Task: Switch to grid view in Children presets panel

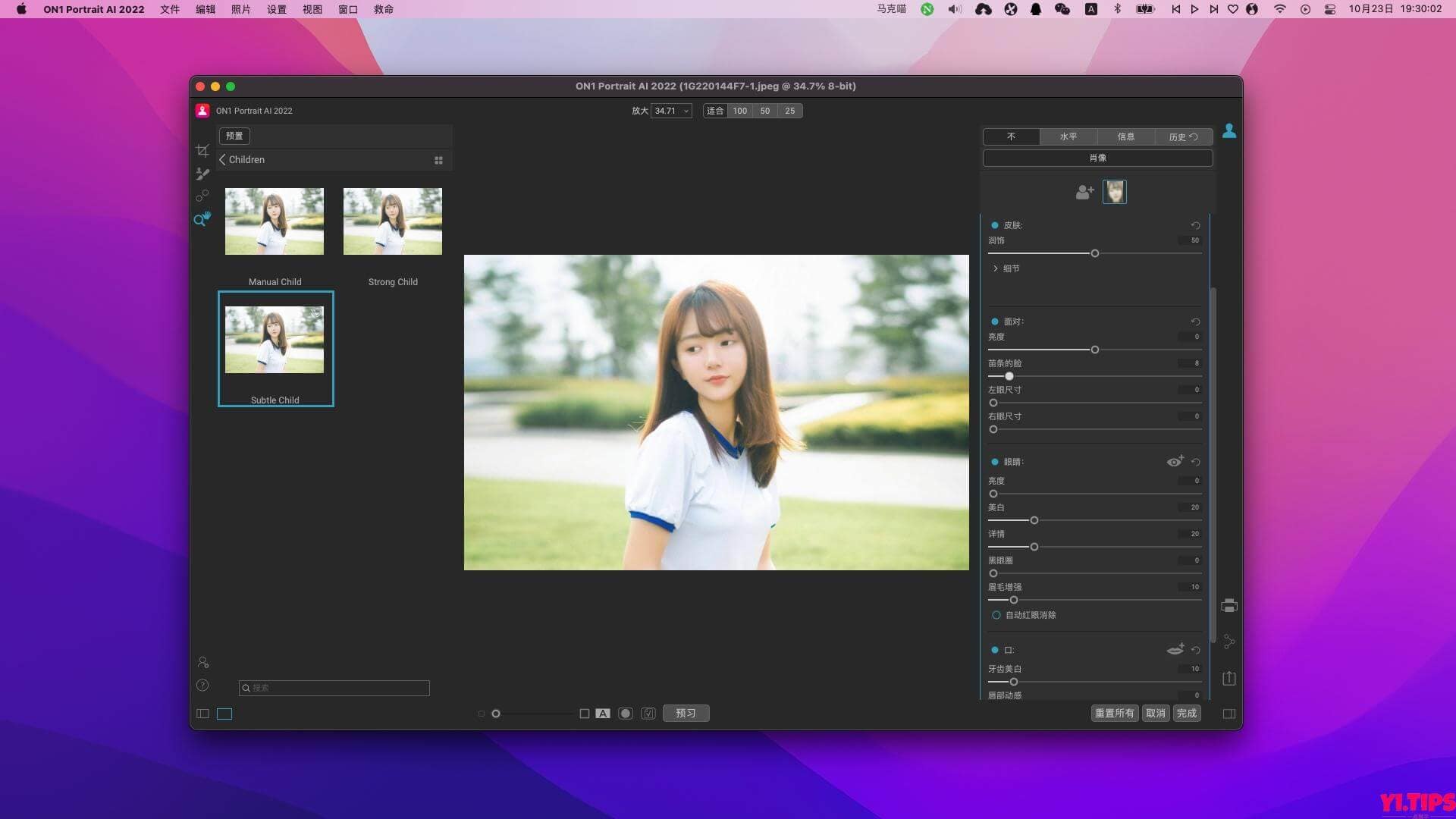Action: pos(438,159)
